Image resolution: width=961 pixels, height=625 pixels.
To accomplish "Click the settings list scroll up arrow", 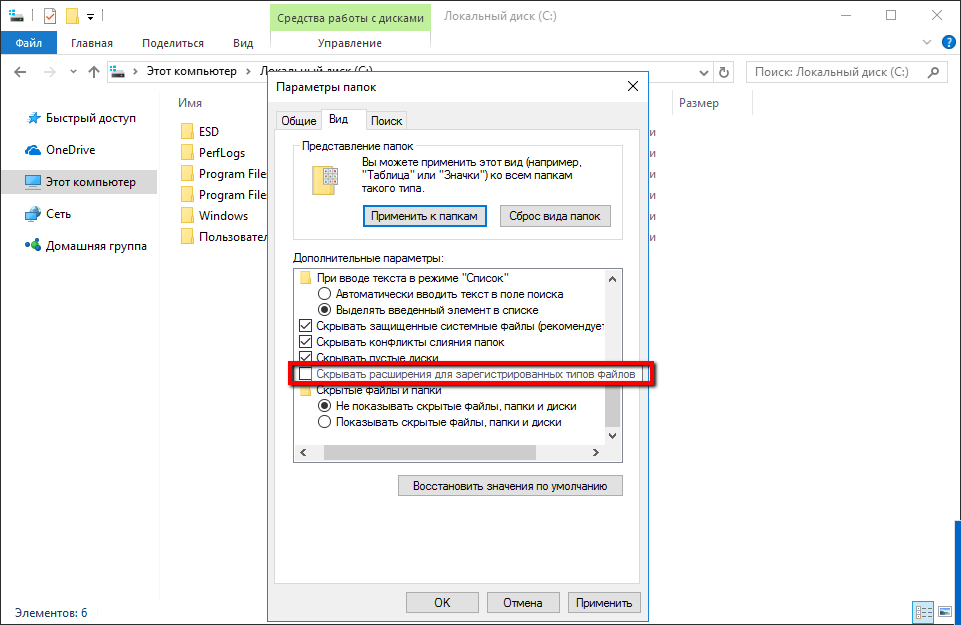I will 612,279.
